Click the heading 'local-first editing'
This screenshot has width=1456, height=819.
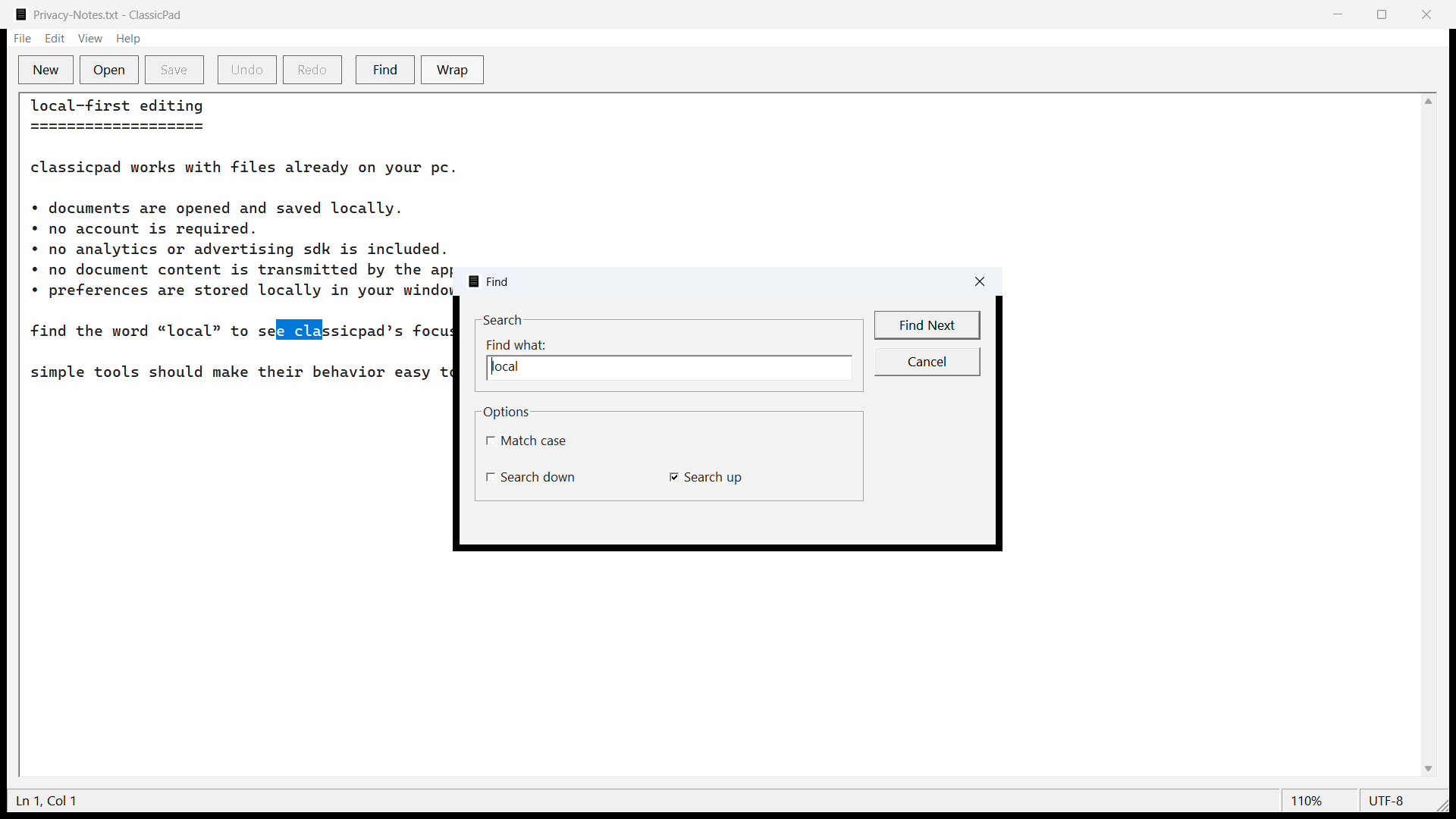tap(117, 105)
